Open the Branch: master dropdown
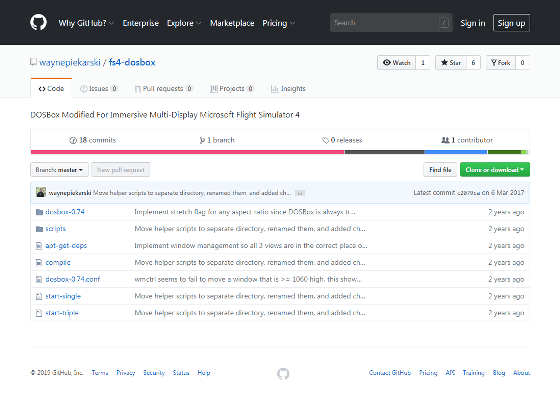 click(x=59, y=170)
